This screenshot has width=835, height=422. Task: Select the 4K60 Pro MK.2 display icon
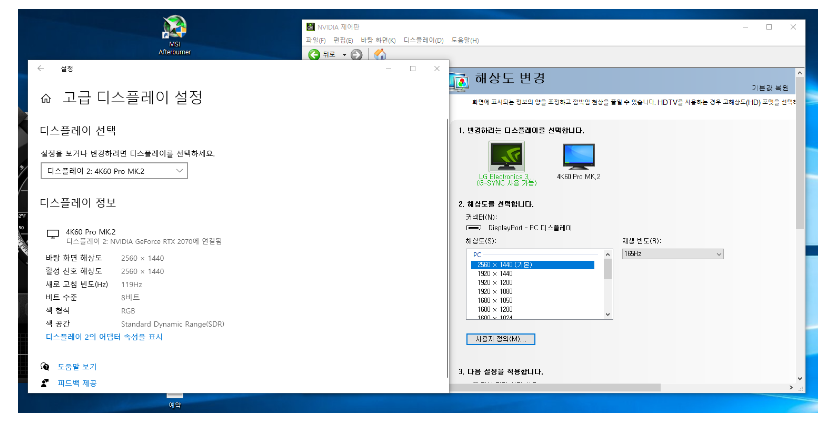[x=578, y=156]
